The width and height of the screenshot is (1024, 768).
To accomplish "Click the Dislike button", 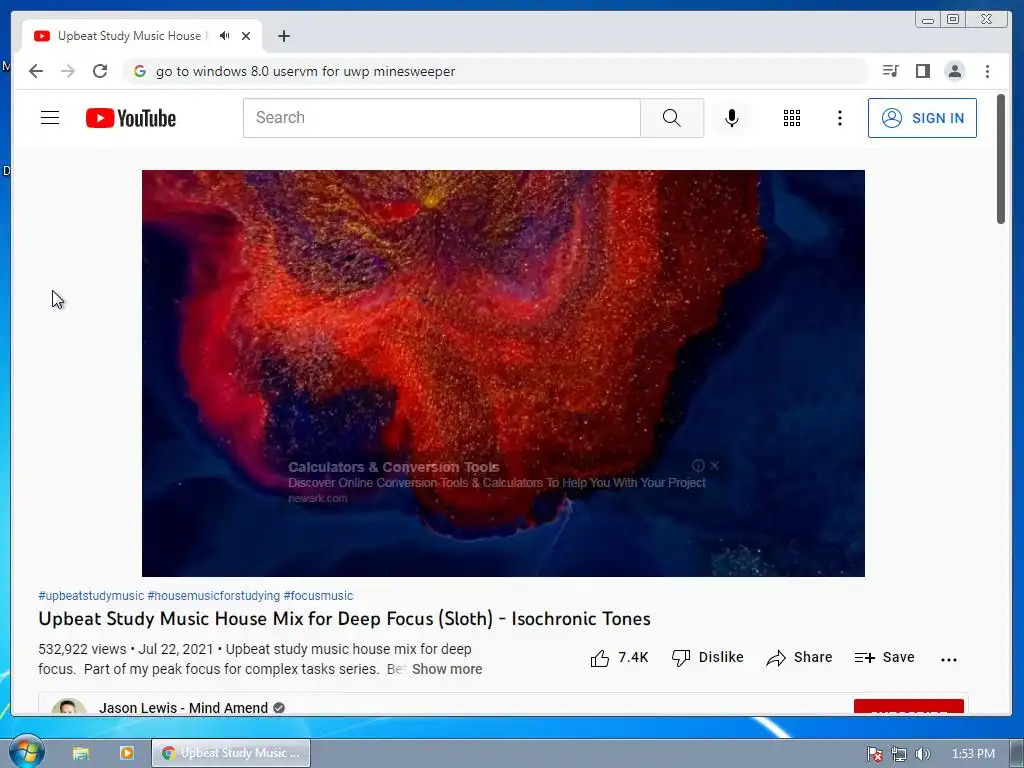I will click(x=707, y=658).
